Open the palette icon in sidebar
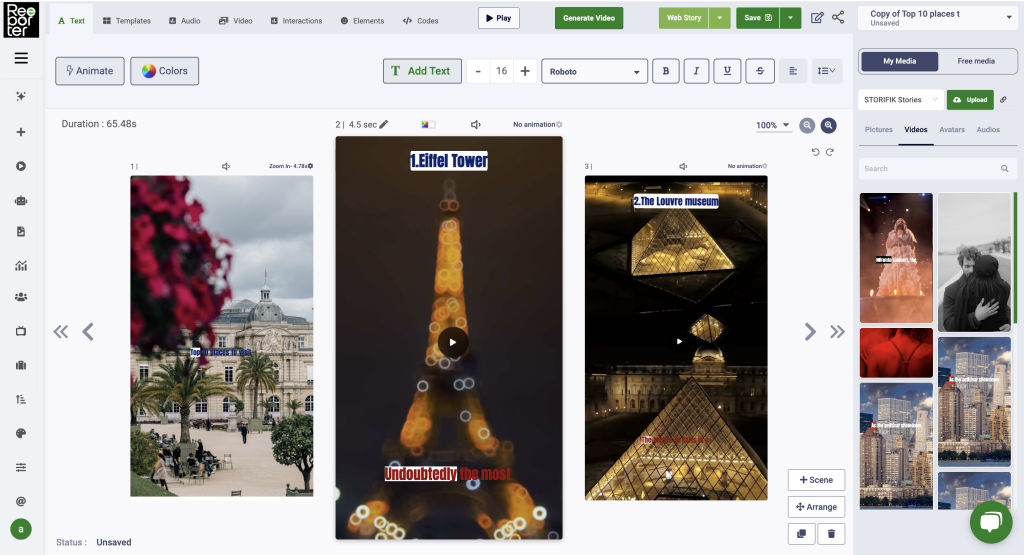 click(21, 433)
